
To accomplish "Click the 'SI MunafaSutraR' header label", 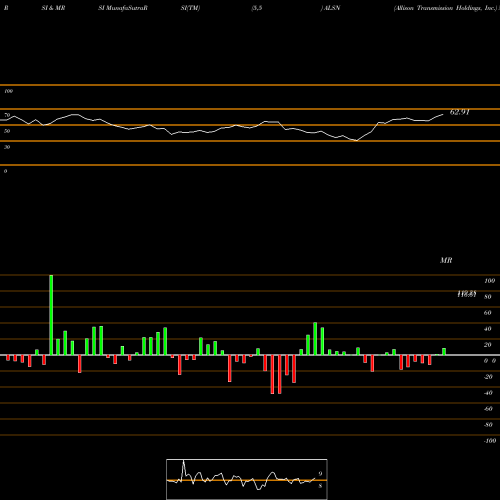I will pos(123,8).
